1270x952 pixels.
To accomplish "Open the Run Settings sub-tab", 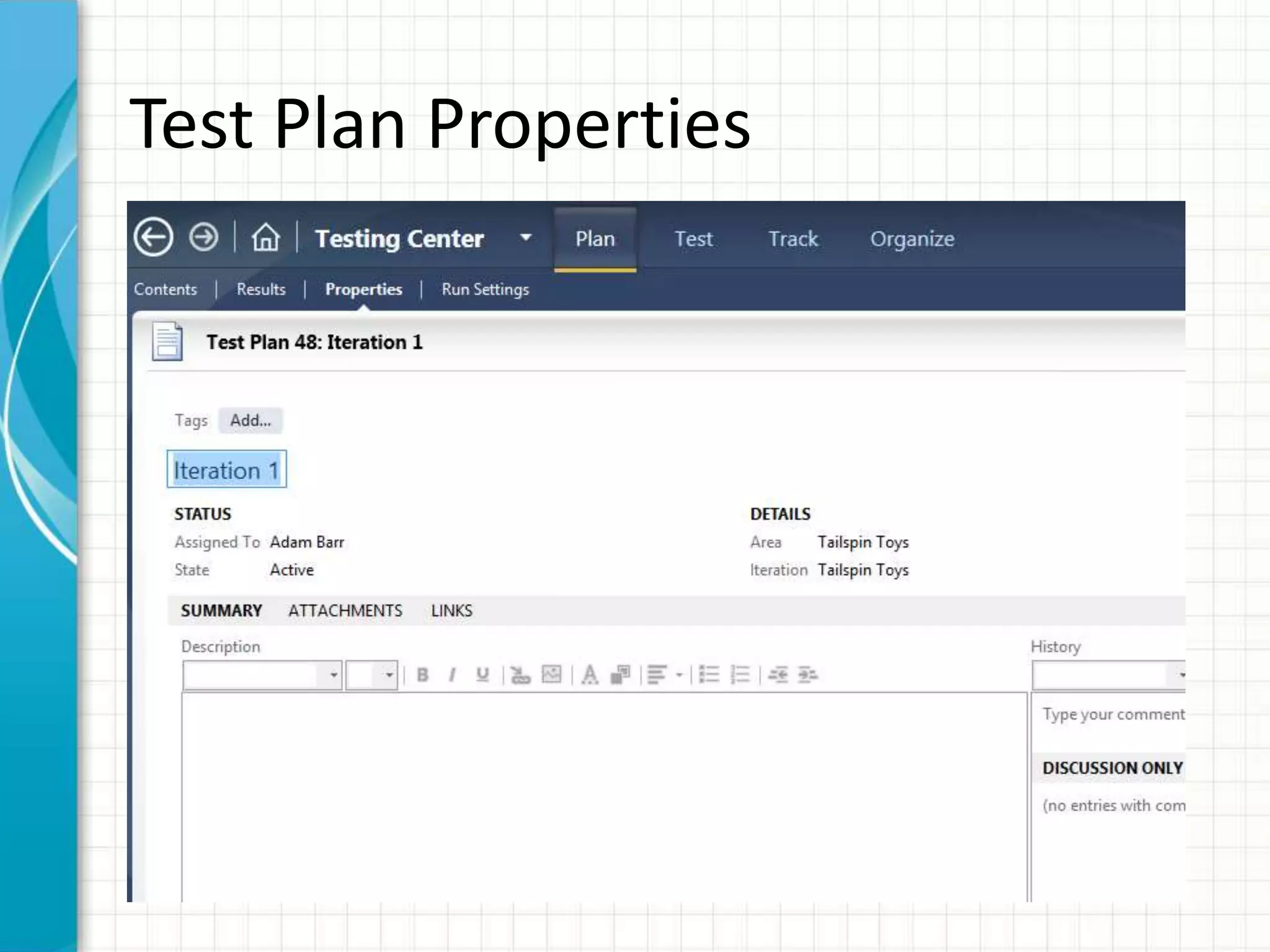I will (x=485, y=289).
